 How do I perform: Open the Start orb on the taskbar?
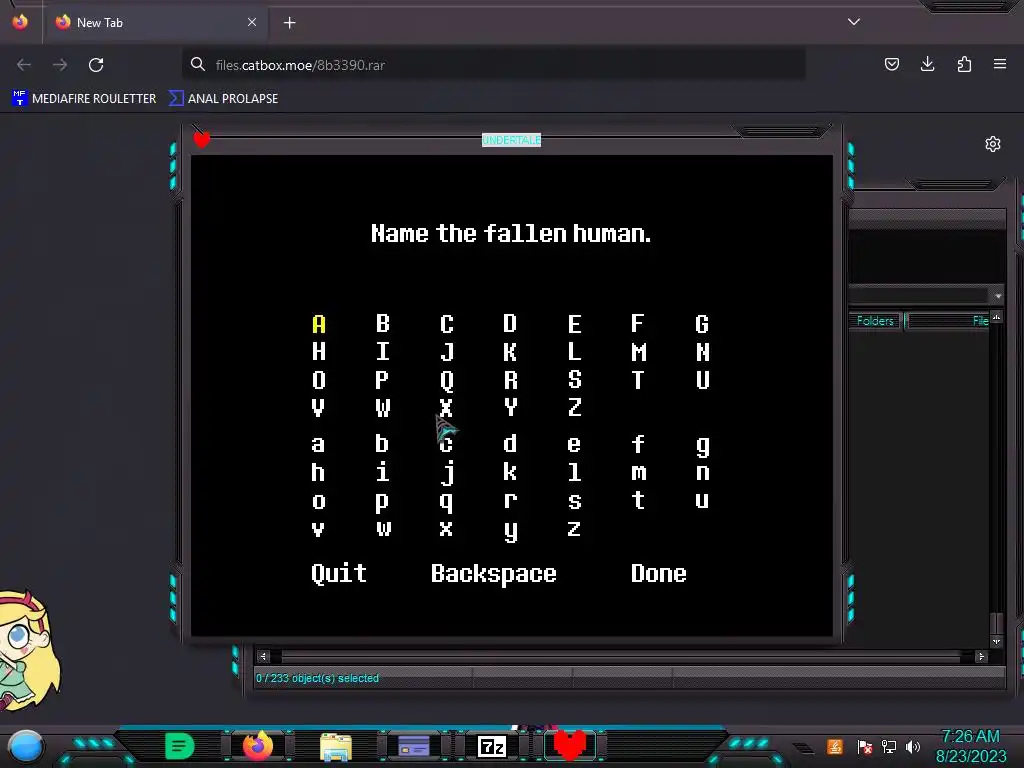coord(25,746)
